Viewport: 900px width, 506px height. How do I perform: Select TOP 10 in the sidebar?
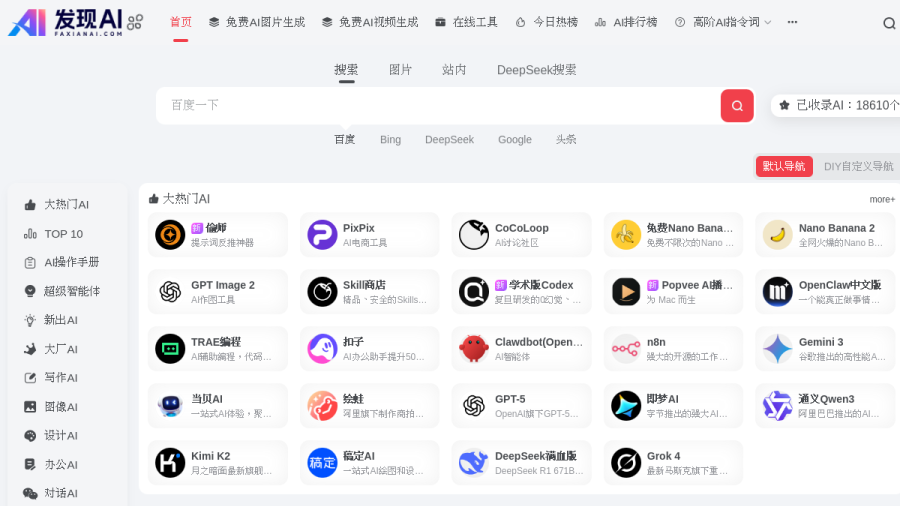[53, 234]
